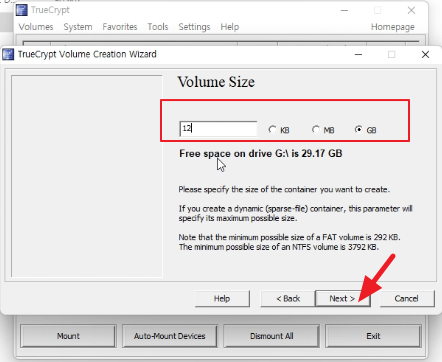Screen dimensions: 442x362
Task: Open the Settings menu
Action: pos(194,27)
